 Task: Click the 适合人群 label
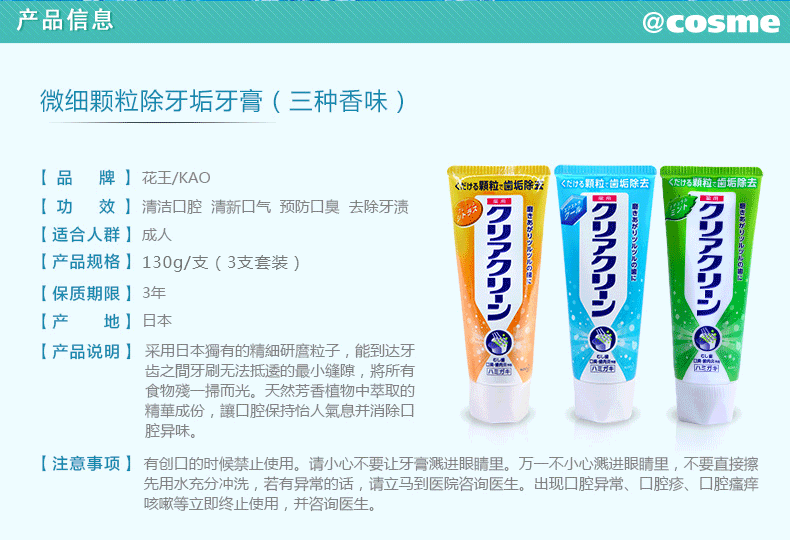pyautogui.click(x=86, y=234)
